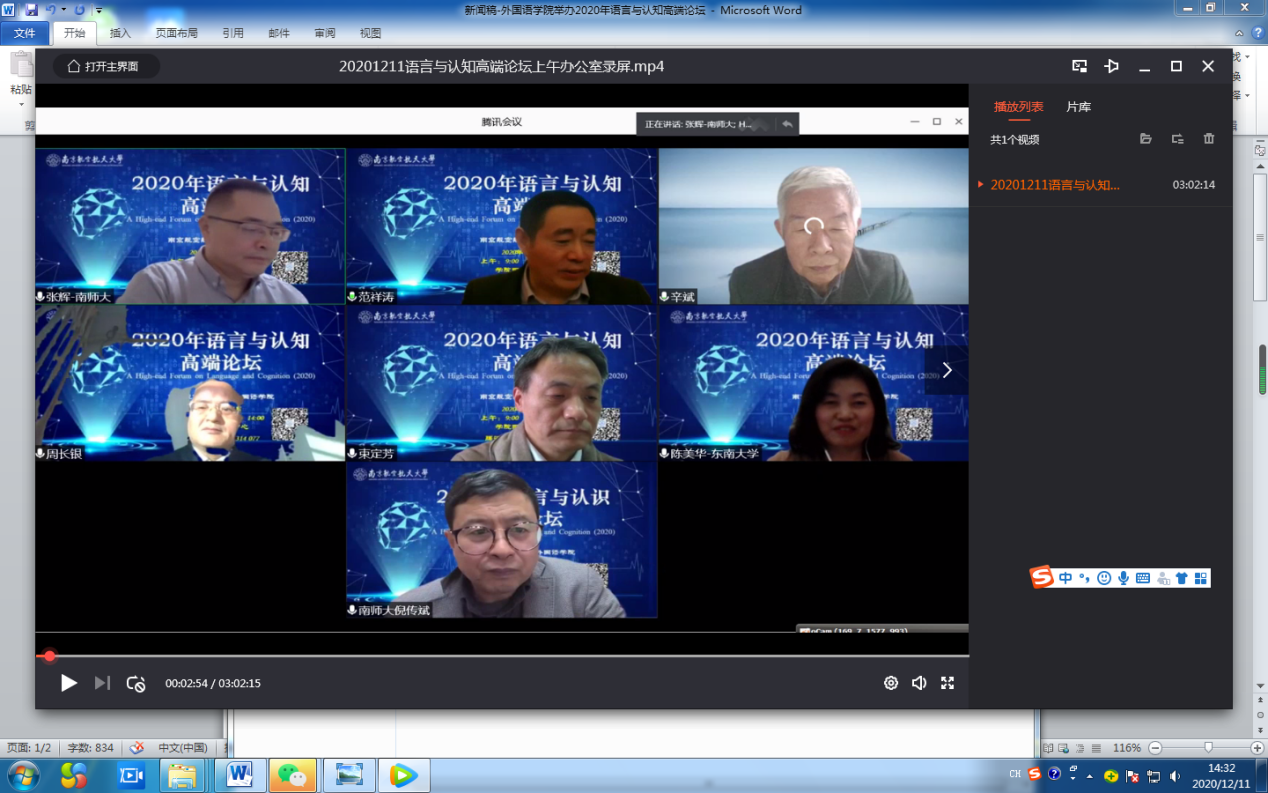1268x793 pixels.
Task: Open the Word 文件 menu tab
Action: click(24, 33)
